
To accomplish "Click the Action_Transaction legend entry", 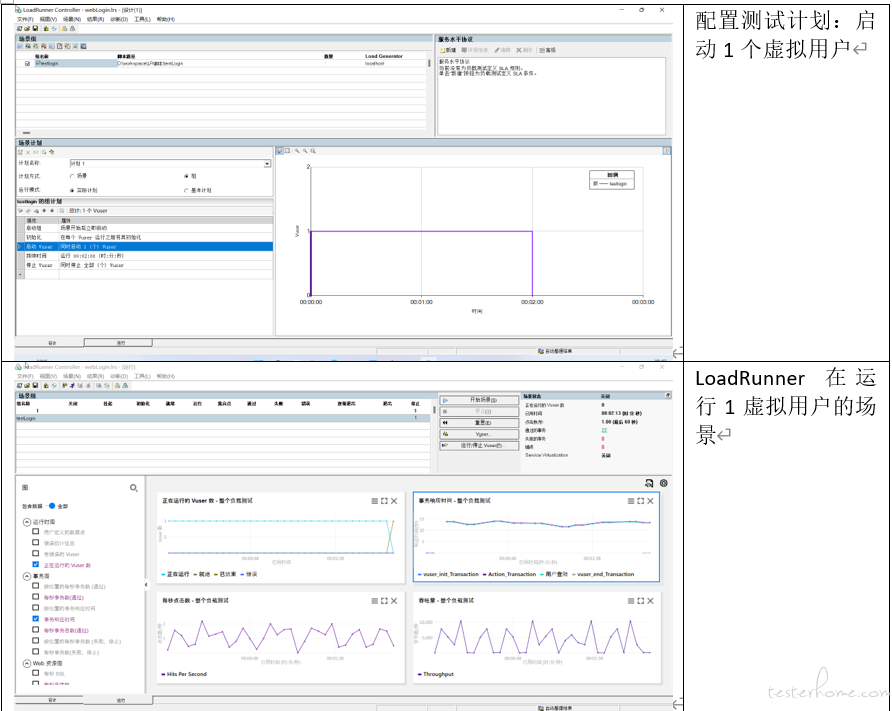I will pos(509,574).
